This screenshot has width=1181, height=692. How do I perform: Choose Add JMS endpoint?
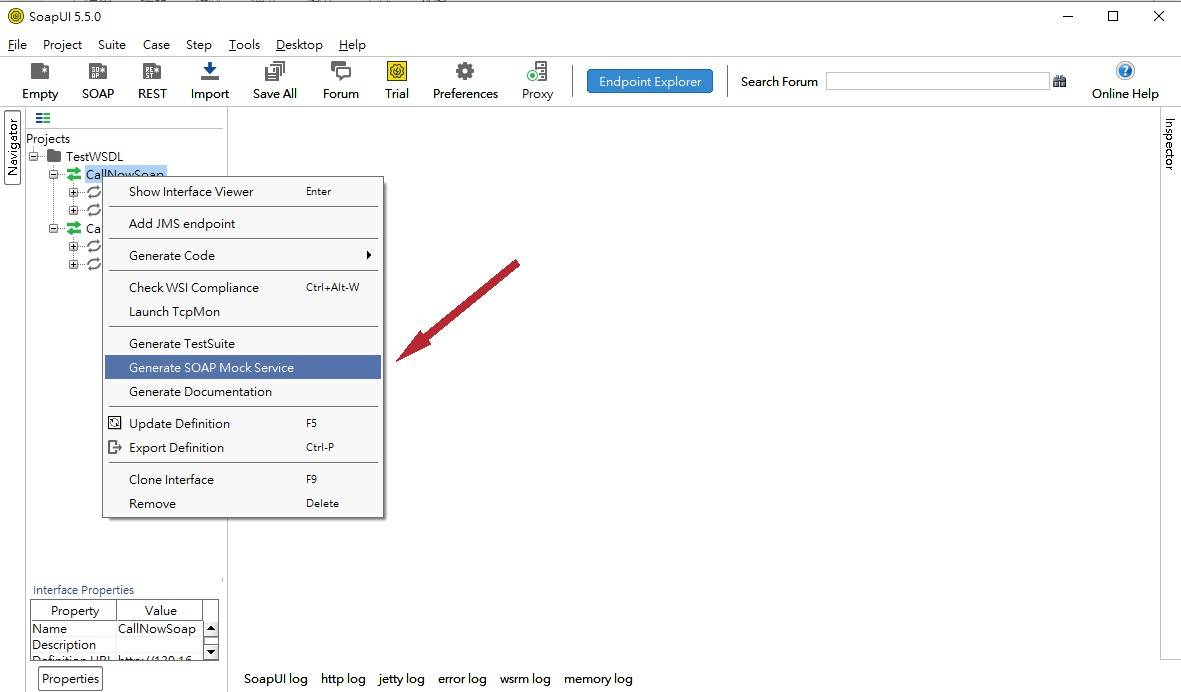coord(243,224)
